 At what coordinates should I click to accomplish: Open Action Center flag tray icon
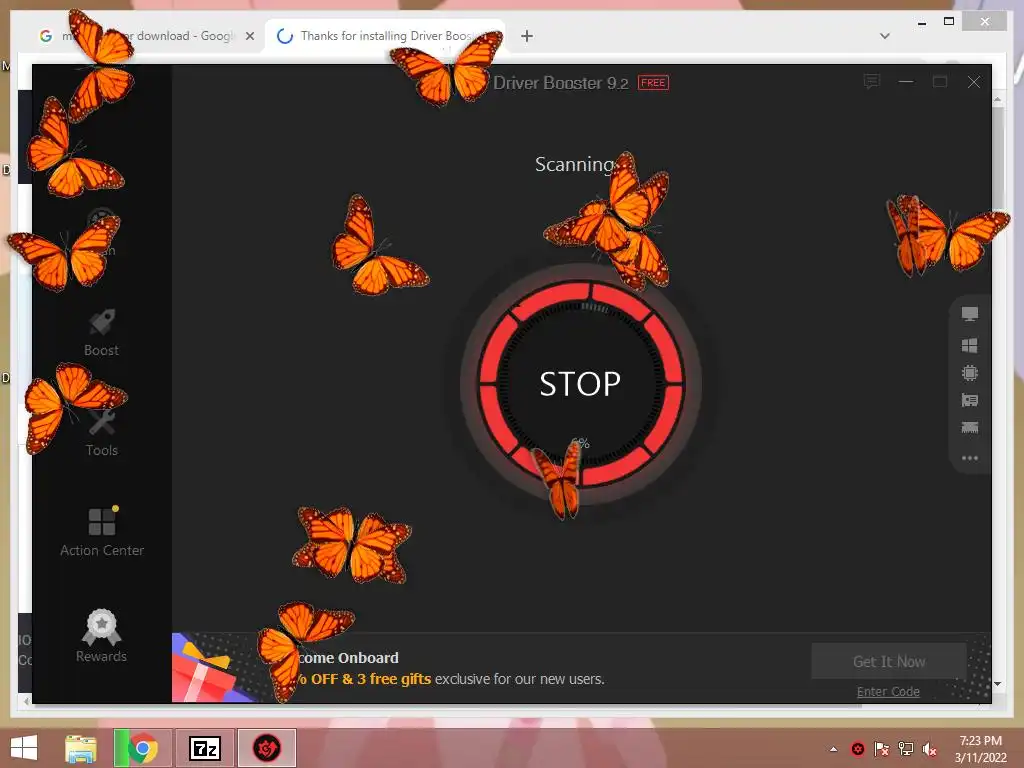coord(882,749)
